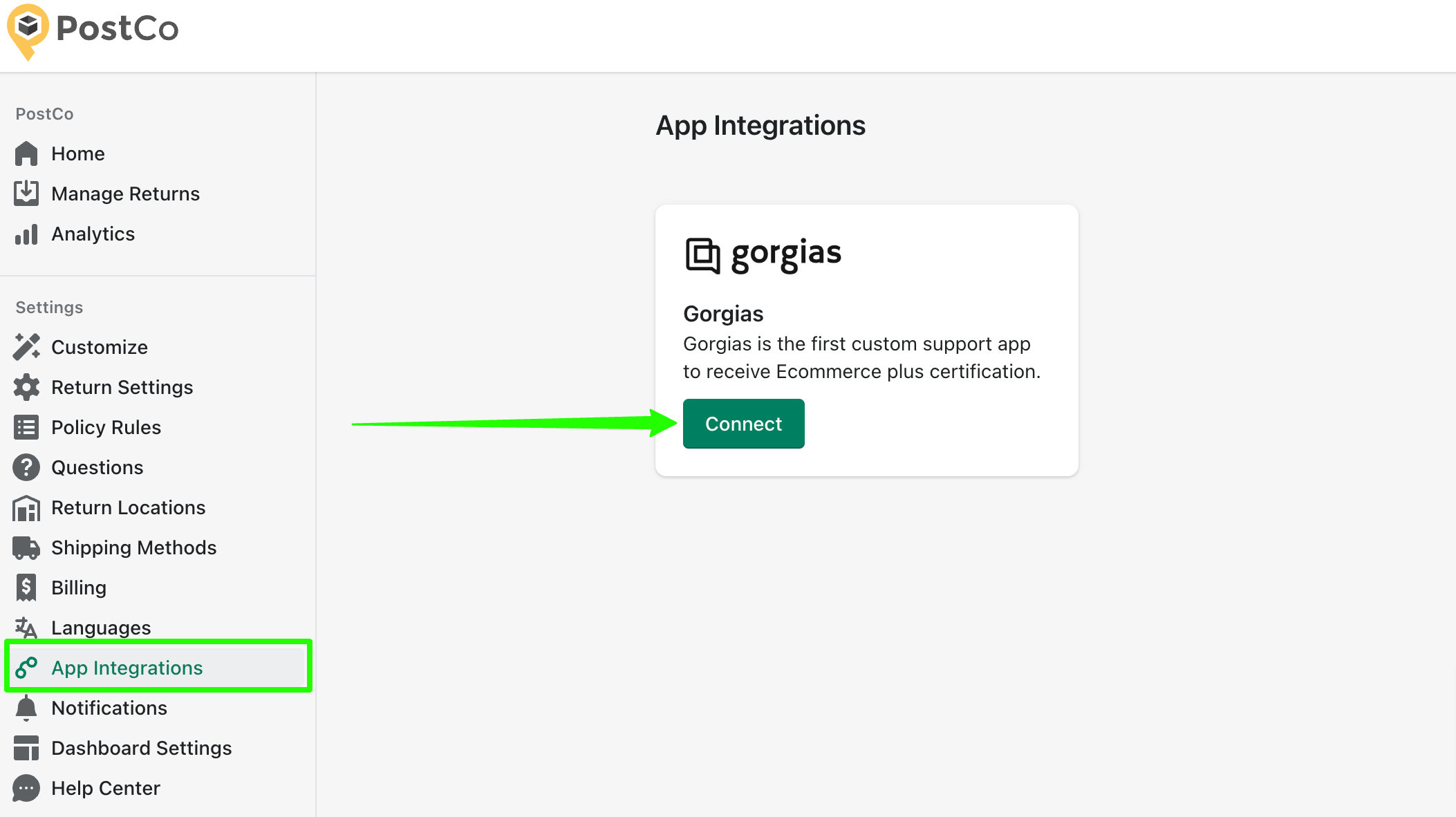Screen dimensions: 1456x817
Task: Click the Billing dollar receipt icon
Action: [26, 588]
